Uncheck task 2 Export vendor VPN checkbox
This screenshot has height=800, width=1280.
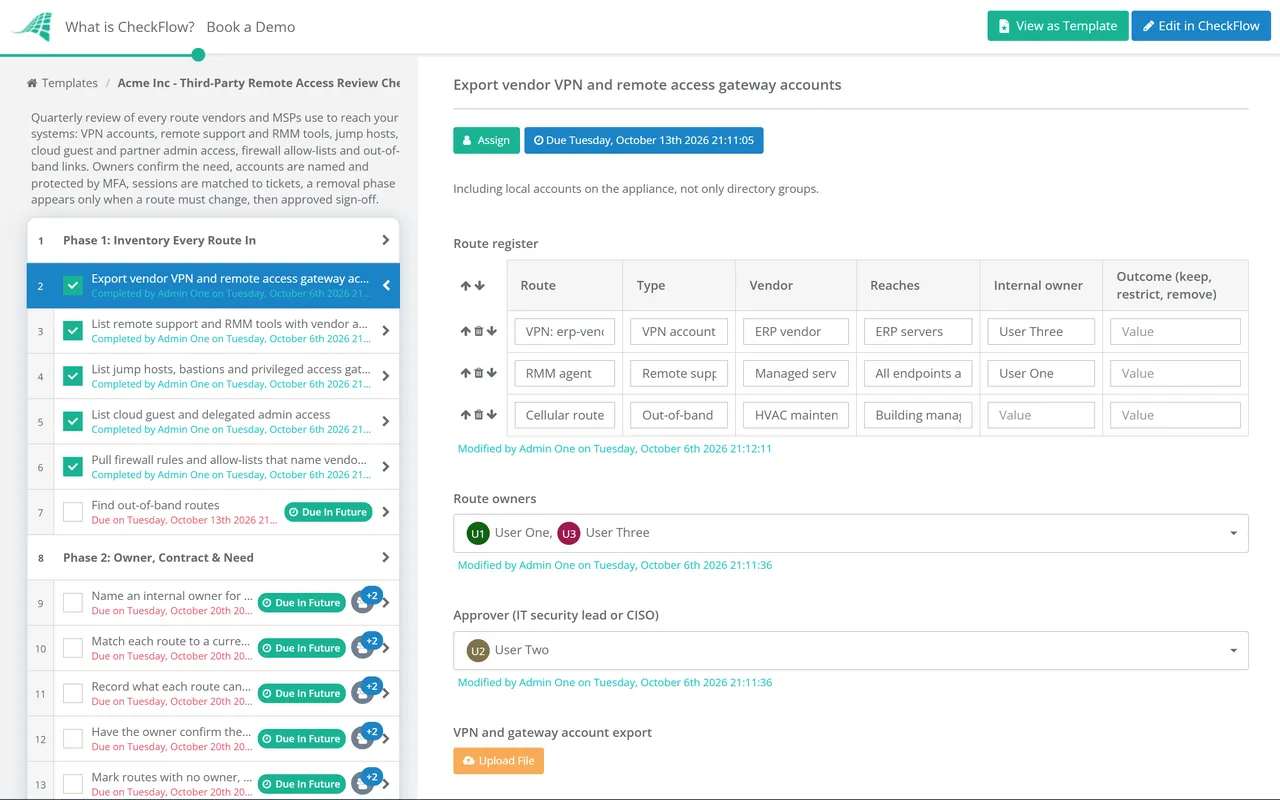point(73,286)
